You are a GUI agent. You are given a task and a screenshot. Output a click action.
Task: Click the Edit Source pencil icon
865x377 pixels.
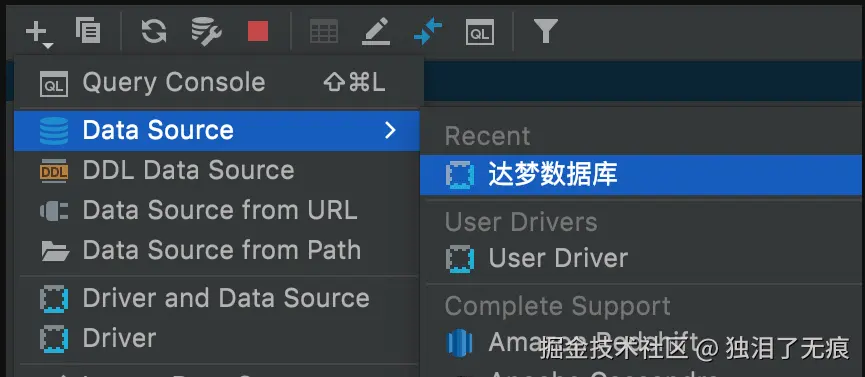click(376, 31)
